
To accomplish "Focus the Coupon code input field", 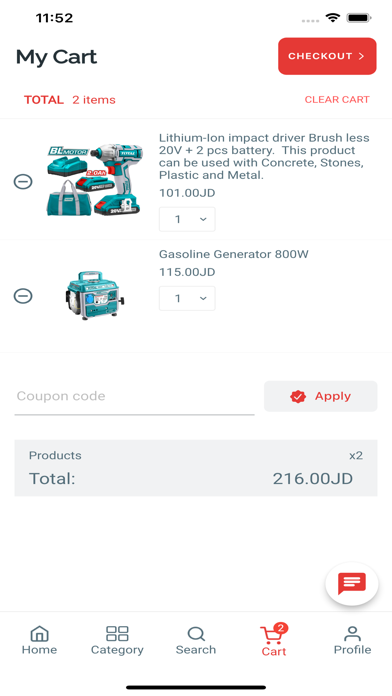I will pos(135,398).
